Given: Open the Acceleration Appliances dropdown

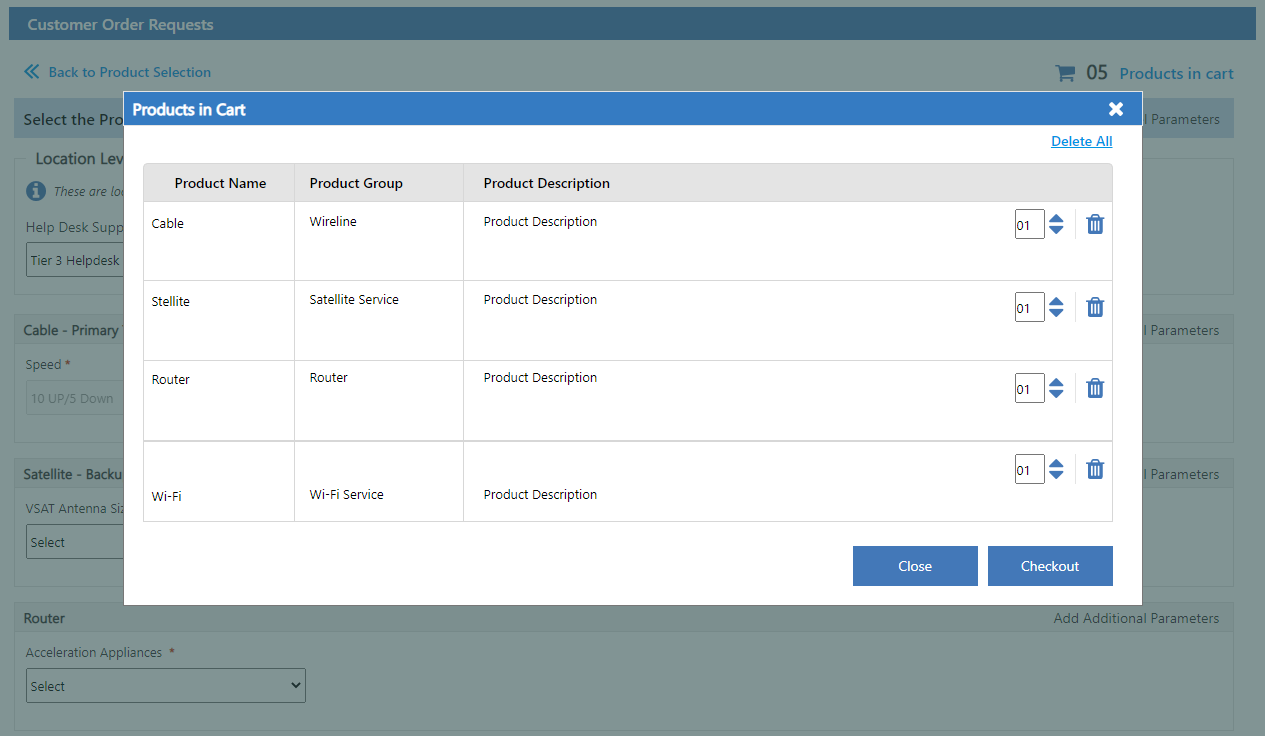Looking at the screenshot, I should [x=166, y=686].
